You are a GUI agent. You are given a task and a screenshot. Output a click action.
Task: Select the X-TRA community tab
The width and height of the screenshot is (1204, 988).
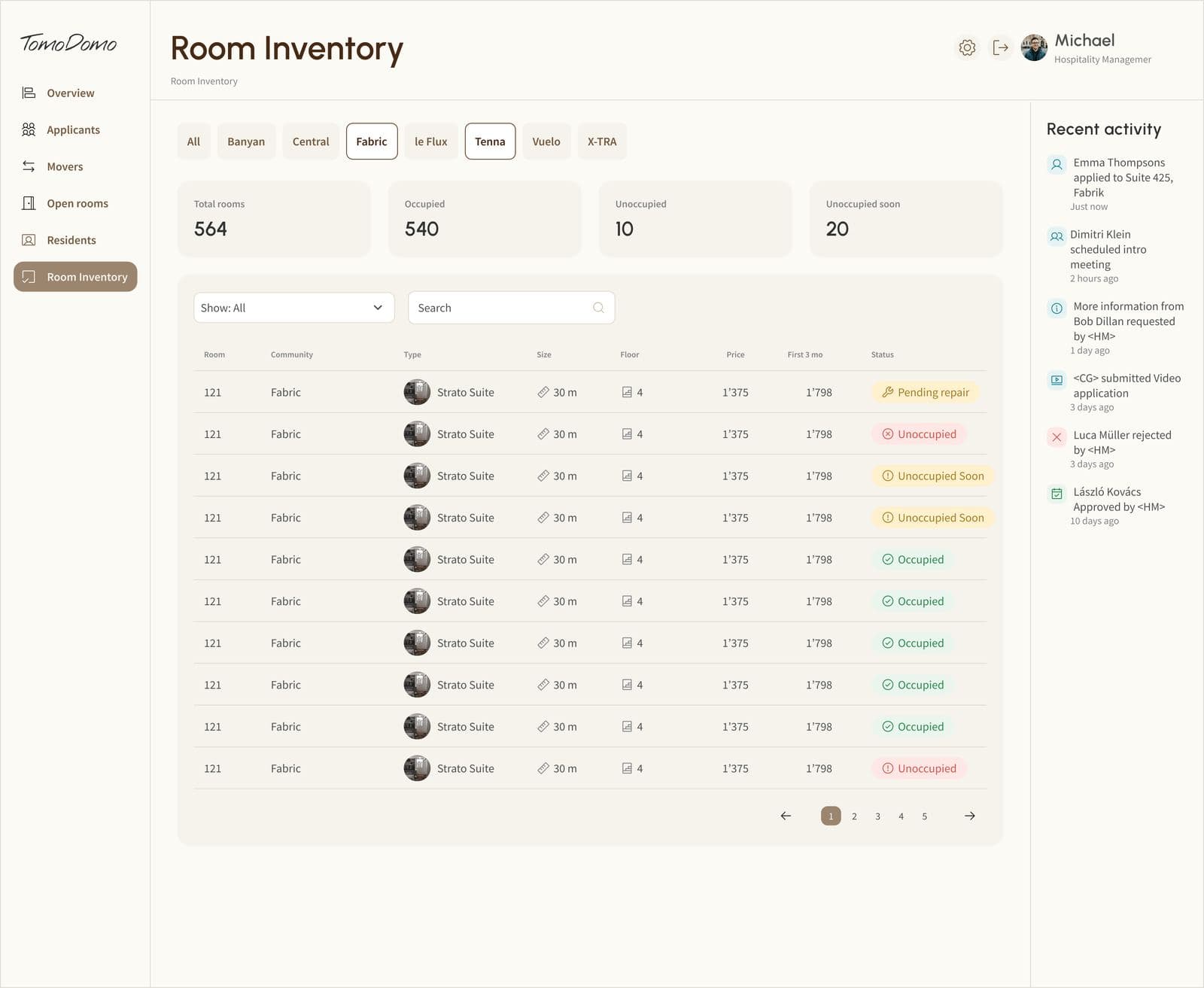tap(602, 141)
